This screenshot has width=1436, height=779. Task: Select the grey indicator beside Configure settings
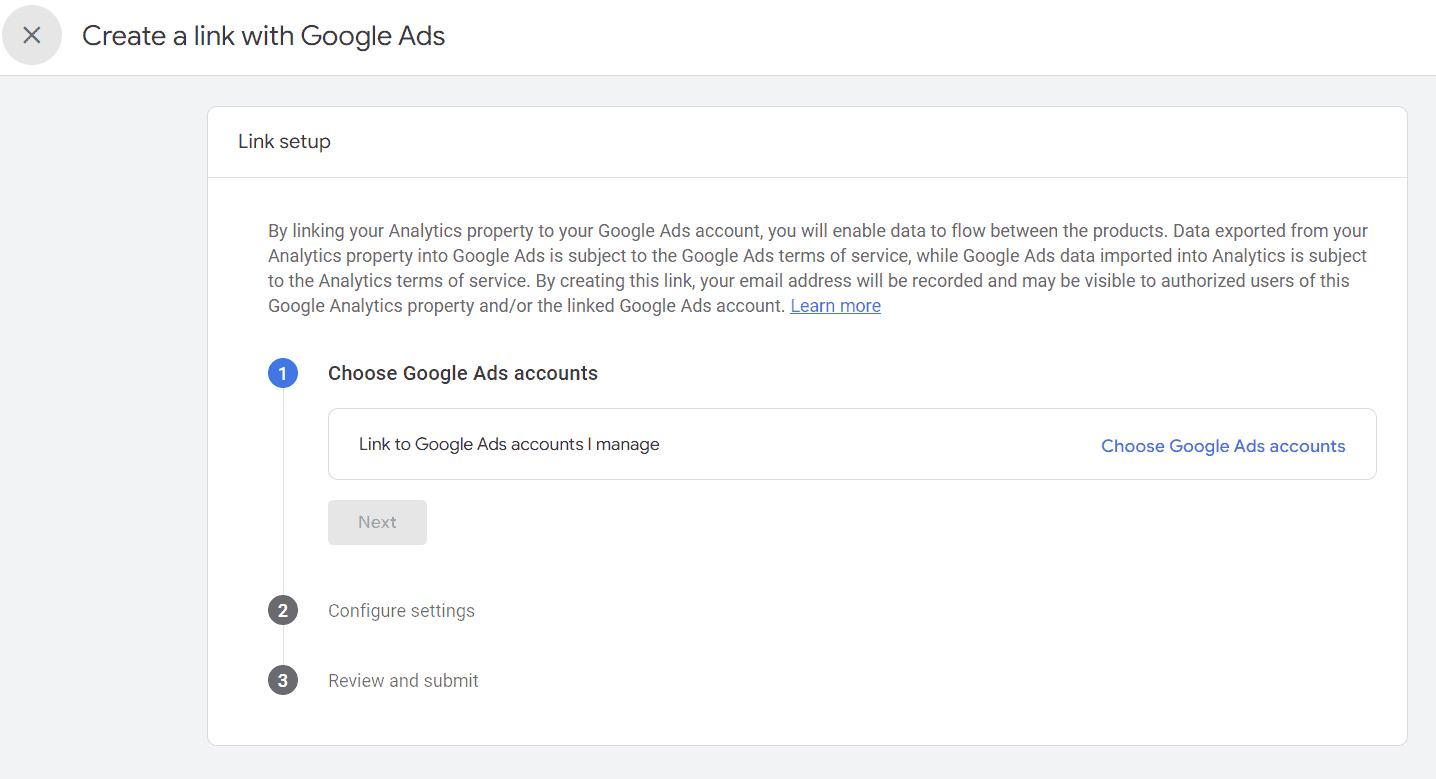(283, 610)
